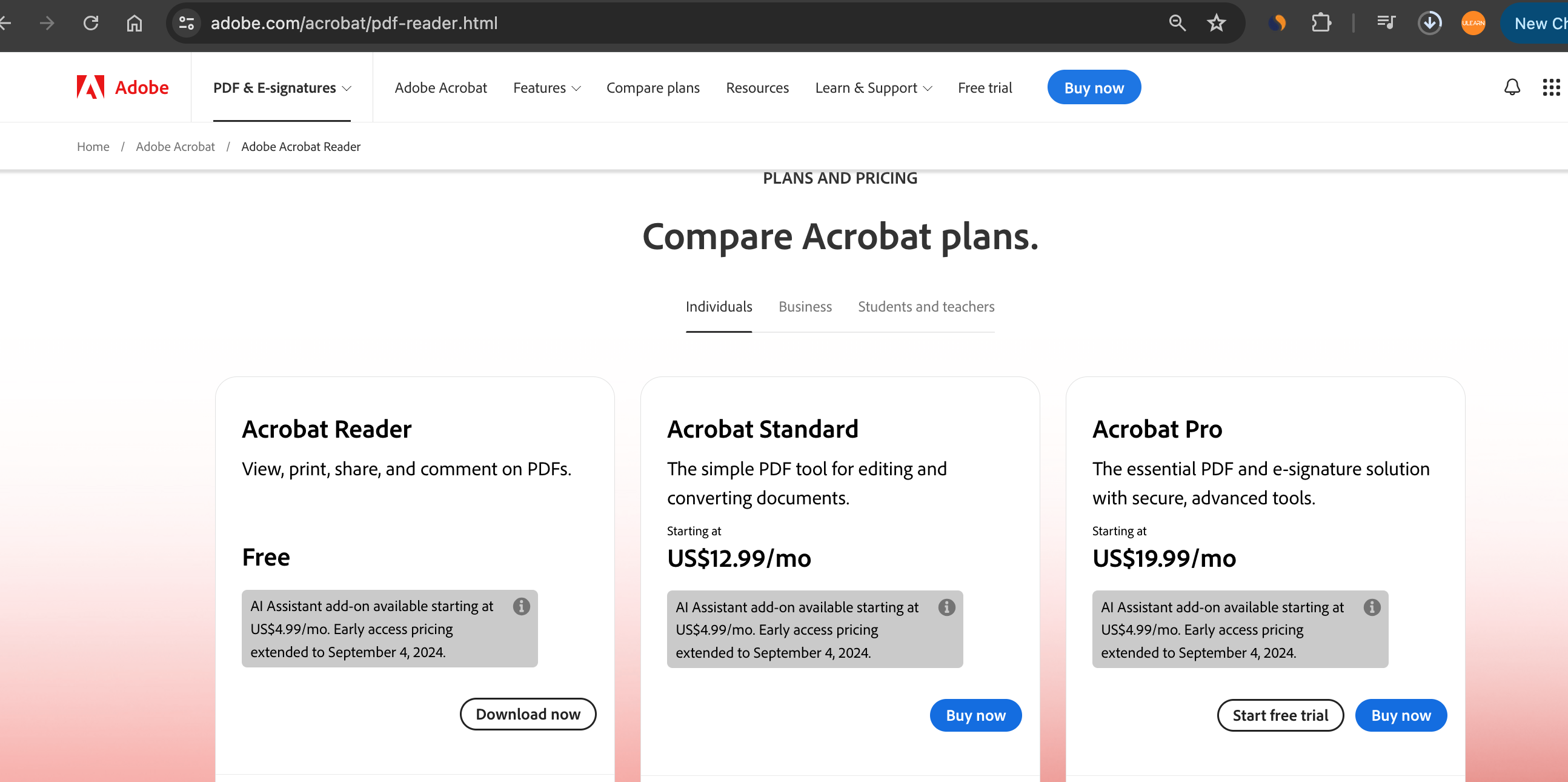View site information icon in address bar

click(x=186, y=23)
